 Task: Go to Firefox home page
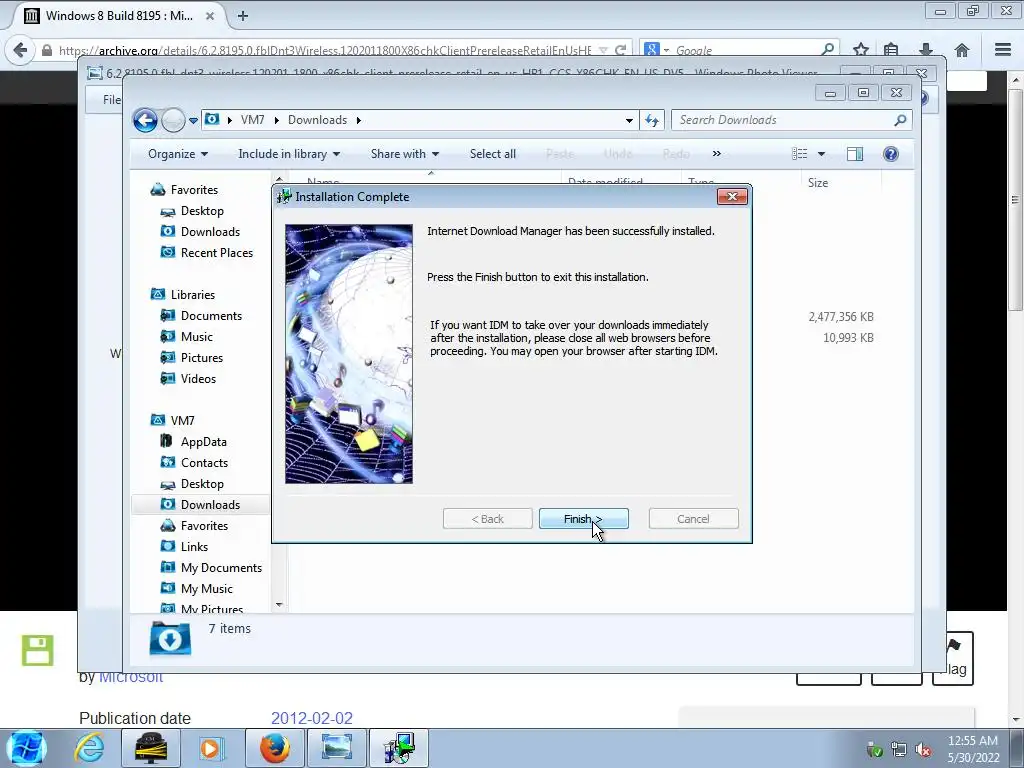[961, 50]
